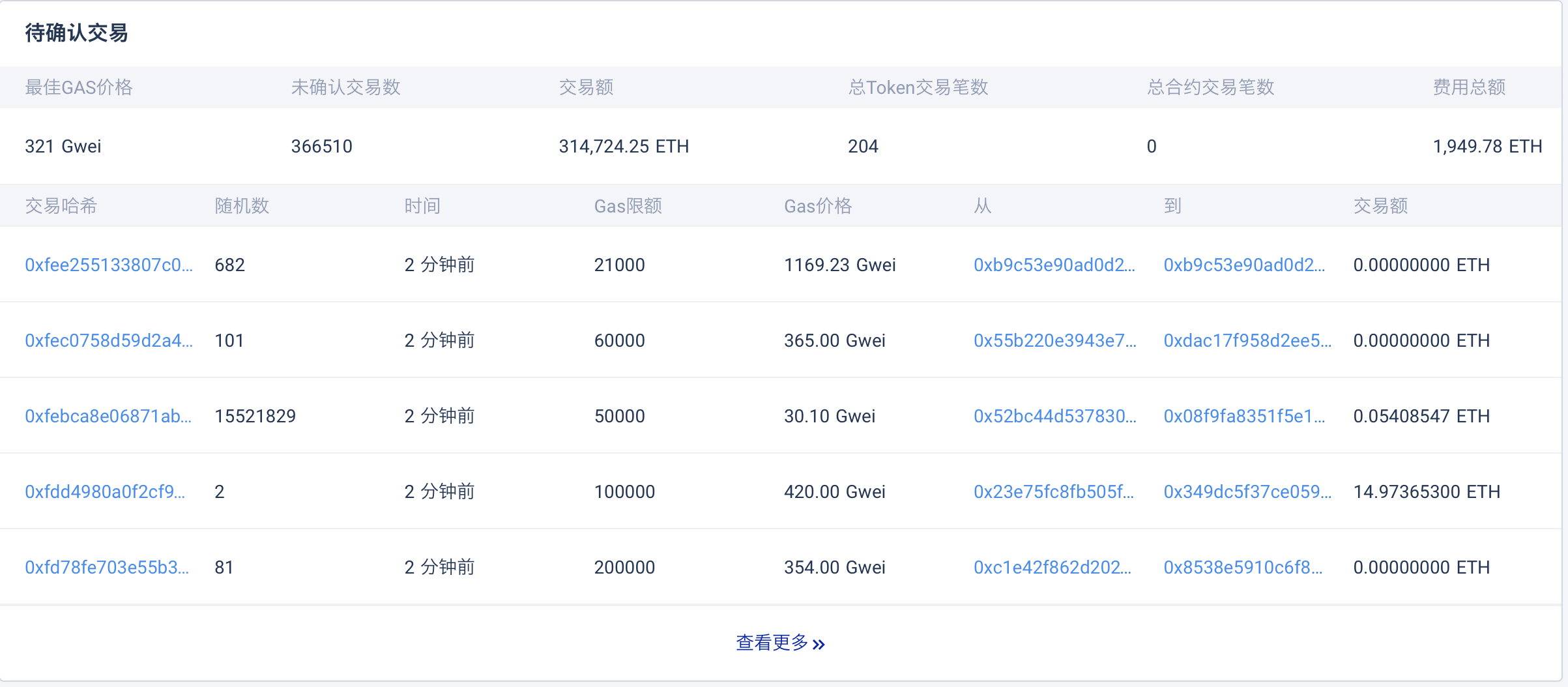Open transaction hash 0xfec0758d59d2a4...

109,340
